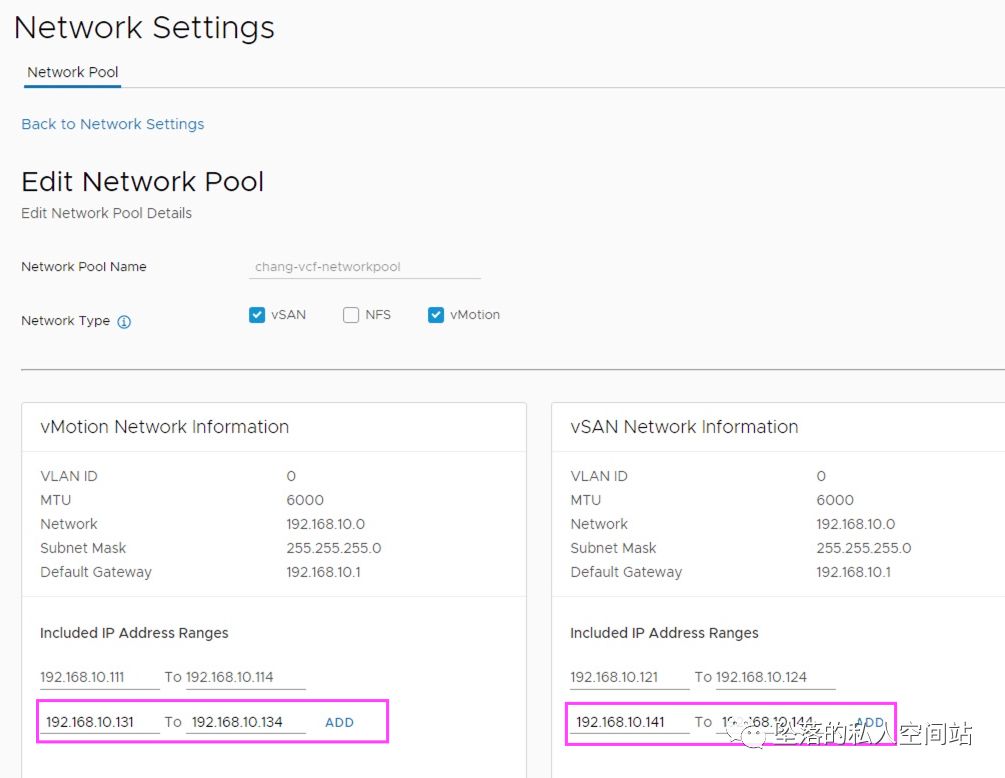Uncheck the vSAN network type checkbox
Viewport: 1005px width, 778px height.
tap(257, 315)
